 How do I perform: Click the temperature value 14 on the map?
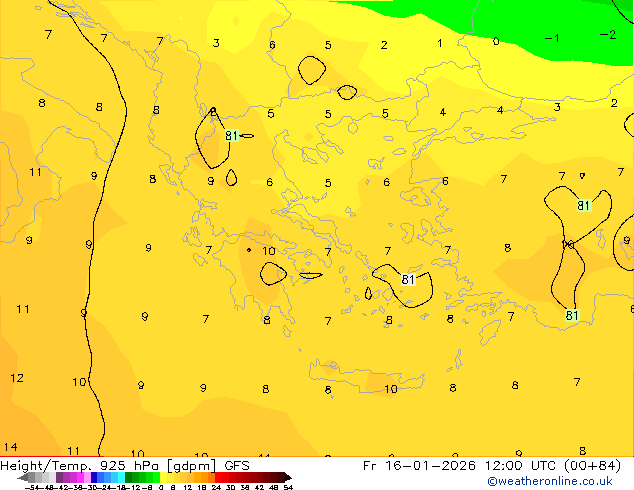(x=11, y=447)
